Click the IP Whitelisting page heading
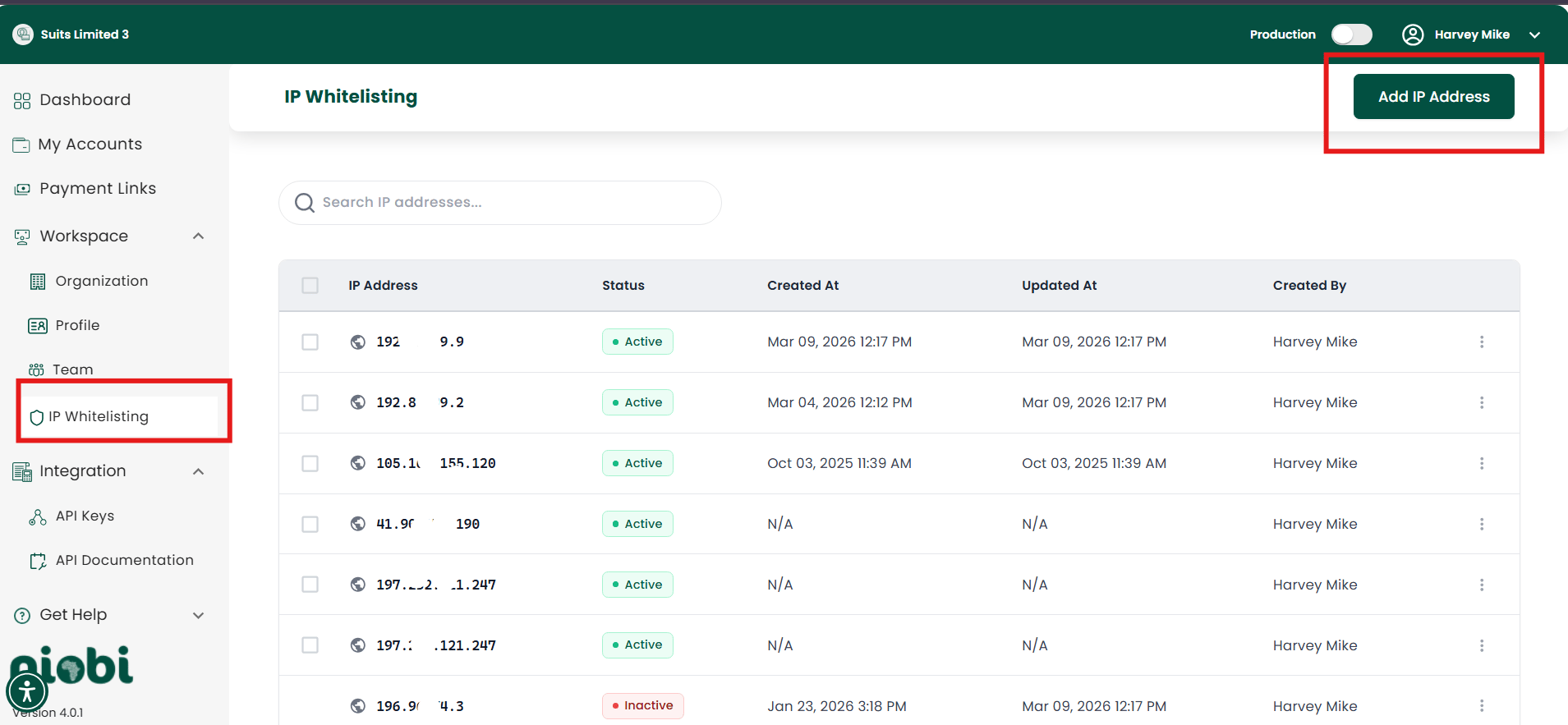The height and width of the screenshot is (725, 1568). click(x=351, y=97)
